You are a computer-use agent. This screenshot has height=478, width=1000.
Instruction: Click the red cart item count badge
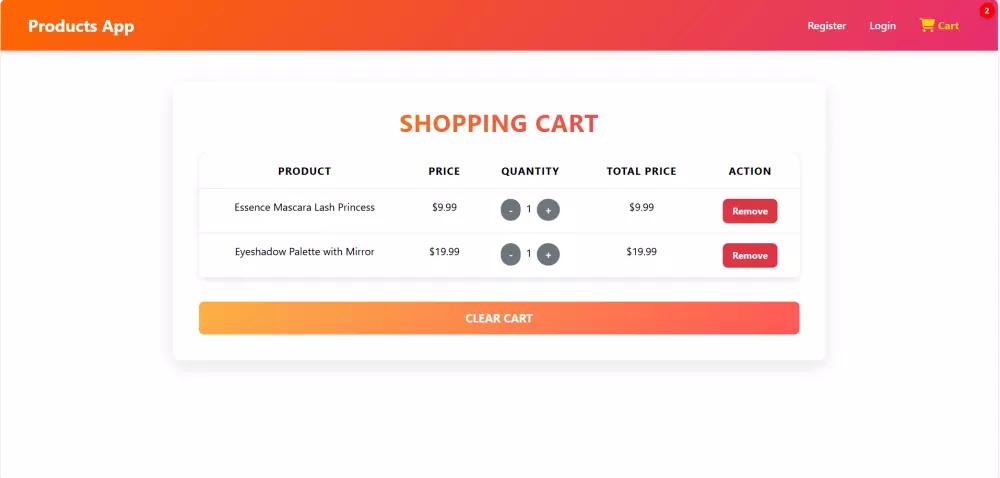[x=986, y=10]
